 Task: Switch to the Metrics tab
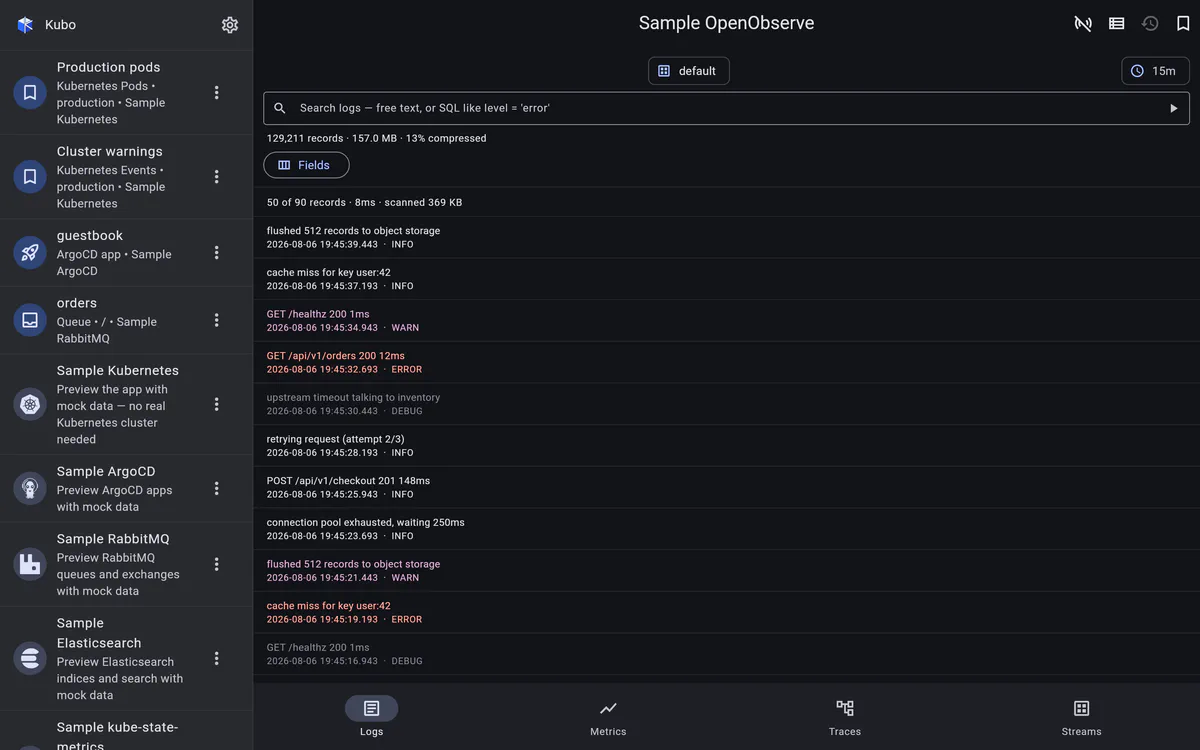click(608, 717)
